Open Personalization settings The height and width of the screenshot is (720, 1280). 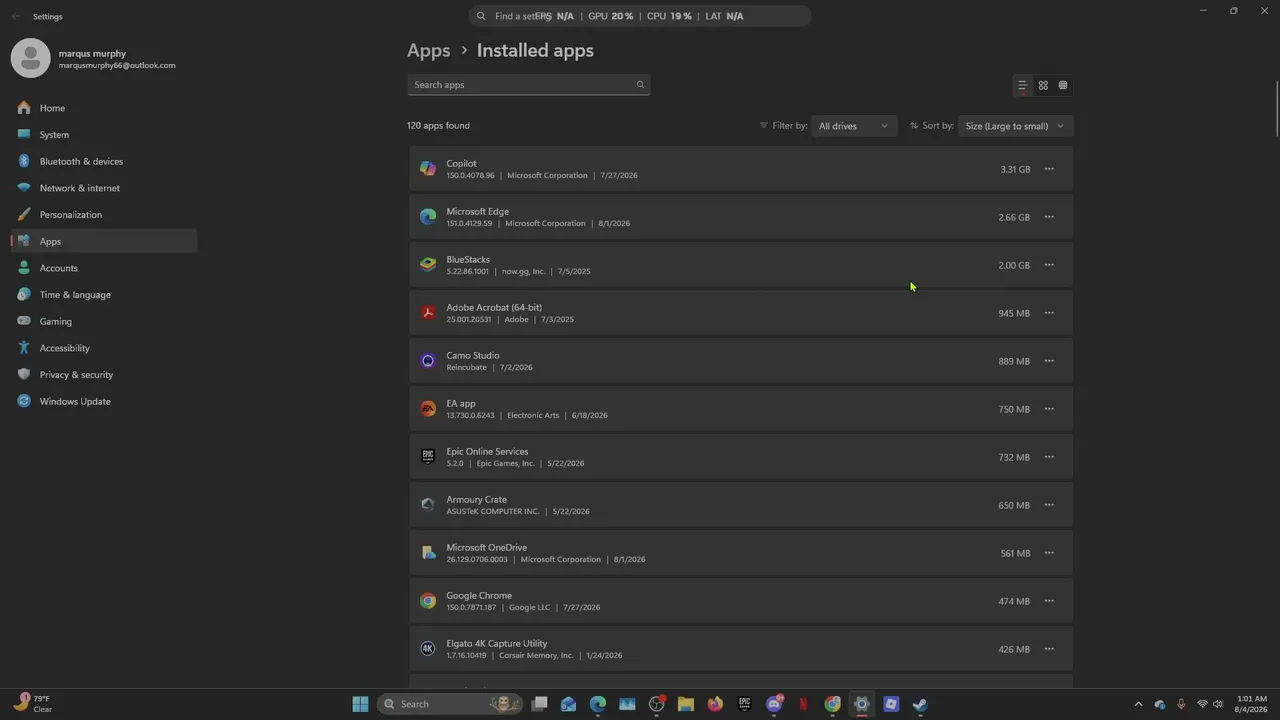tap(104, 215)
